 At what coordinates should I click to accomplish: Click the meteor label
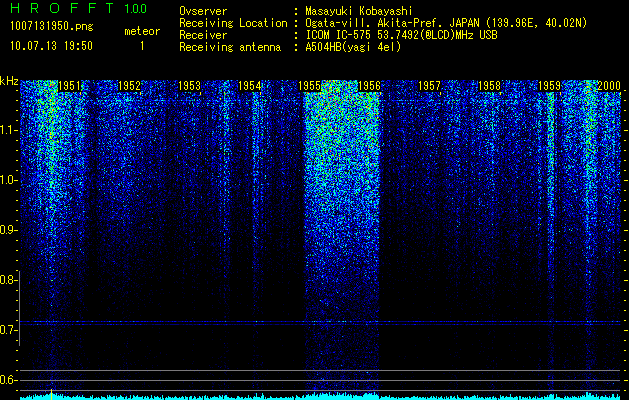[x=142, y=31]
